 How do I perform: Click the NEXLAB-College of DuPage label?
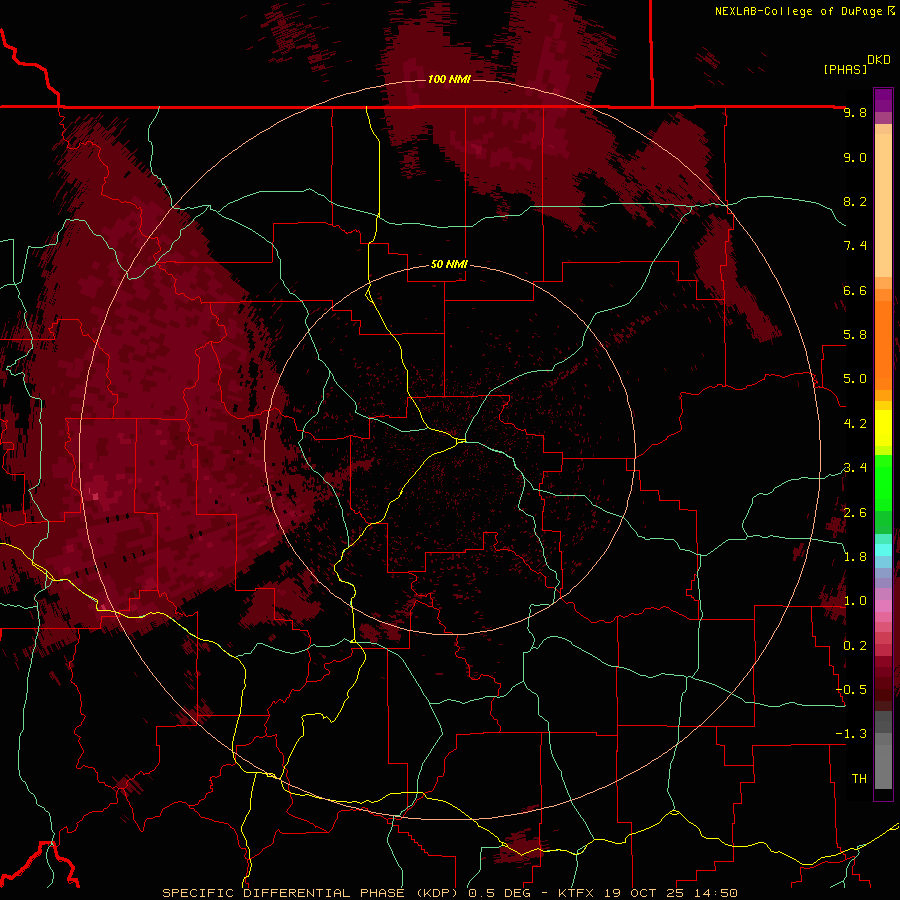click(798, 11)
